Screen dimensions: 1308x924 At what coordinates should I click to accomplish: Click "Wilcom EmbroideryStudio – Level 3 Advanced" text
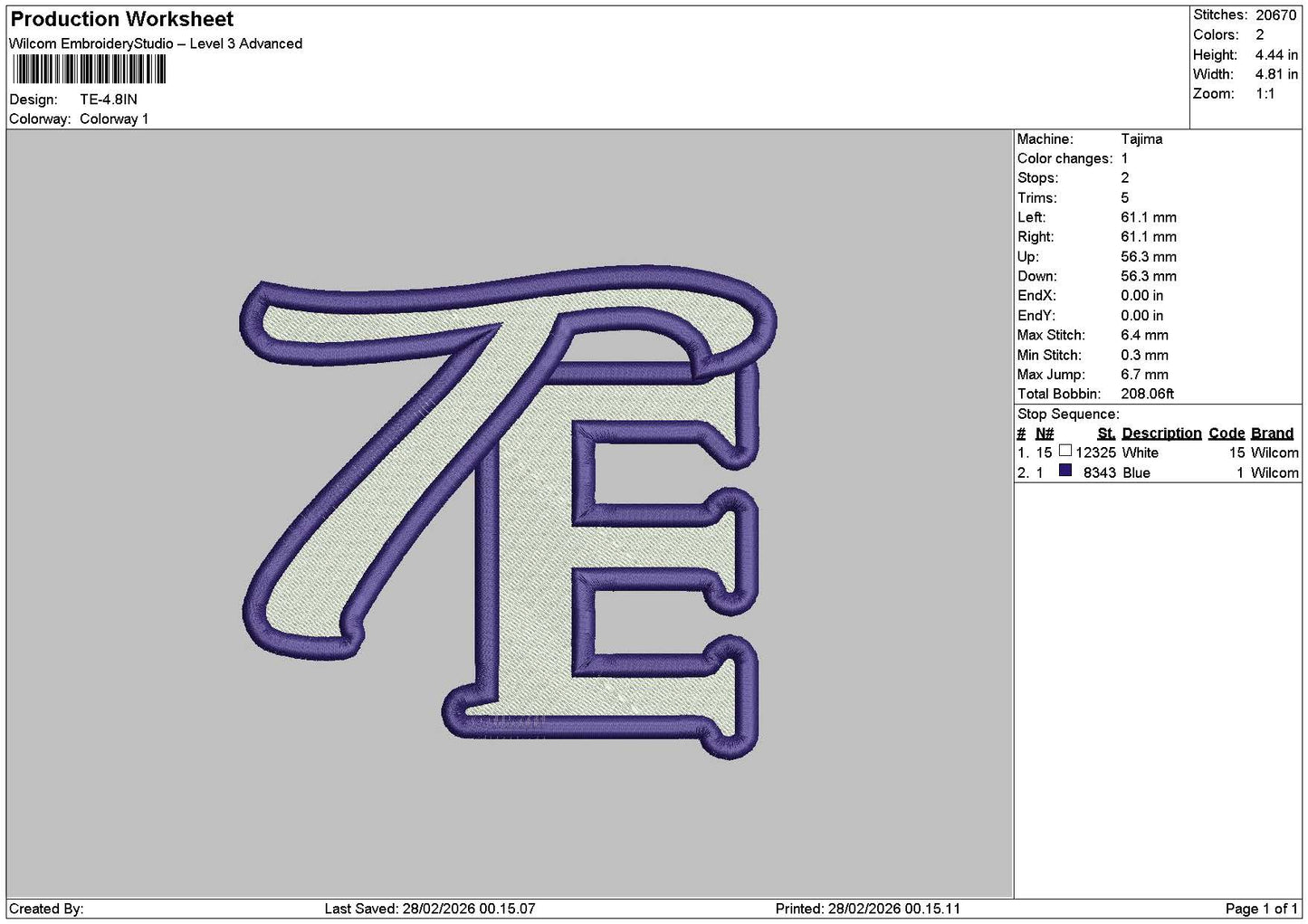point(156,43)
